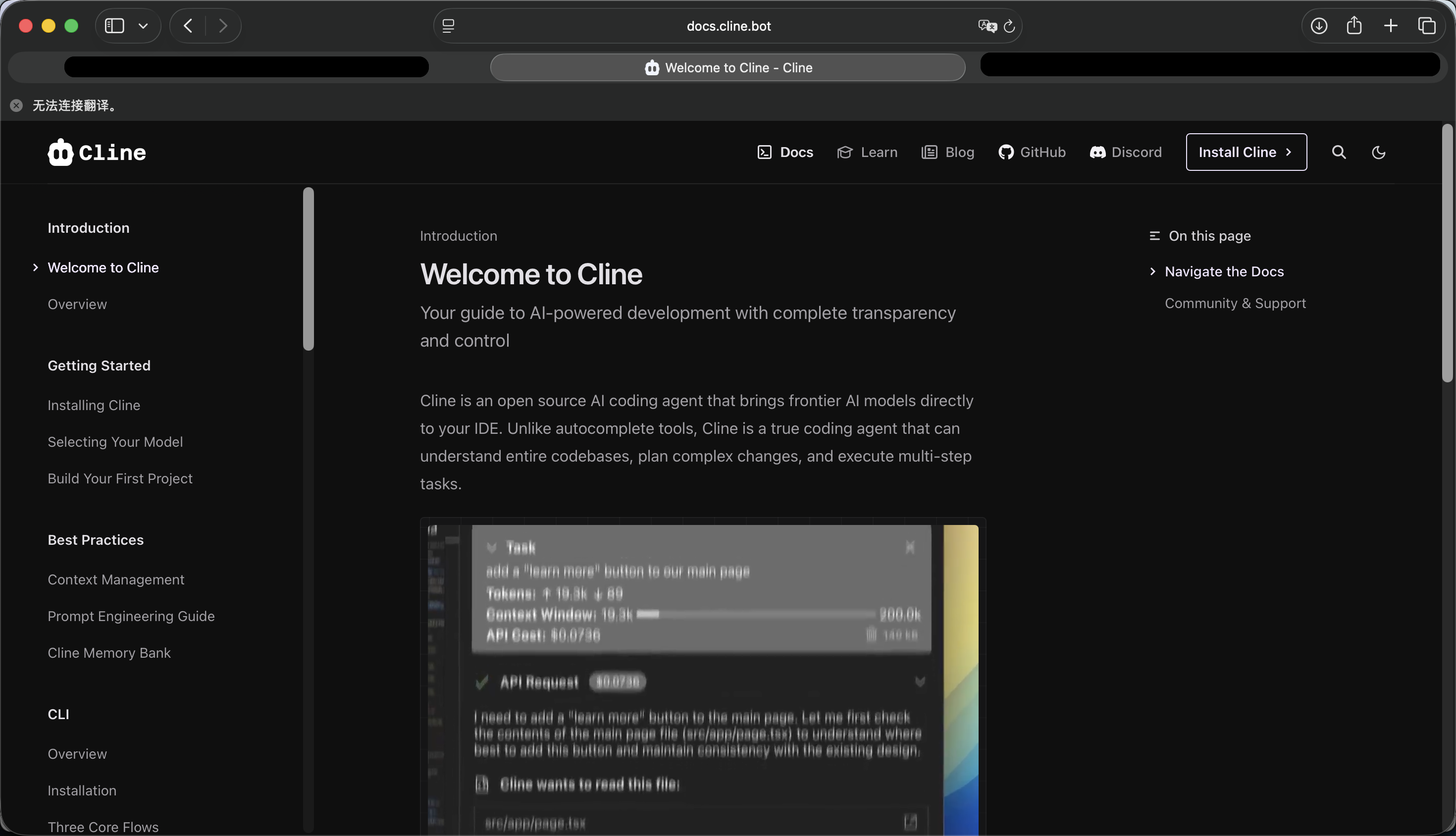Toggle the Safari sidebar
This screenshot has height=836, width=1456.
coord(114,26)
